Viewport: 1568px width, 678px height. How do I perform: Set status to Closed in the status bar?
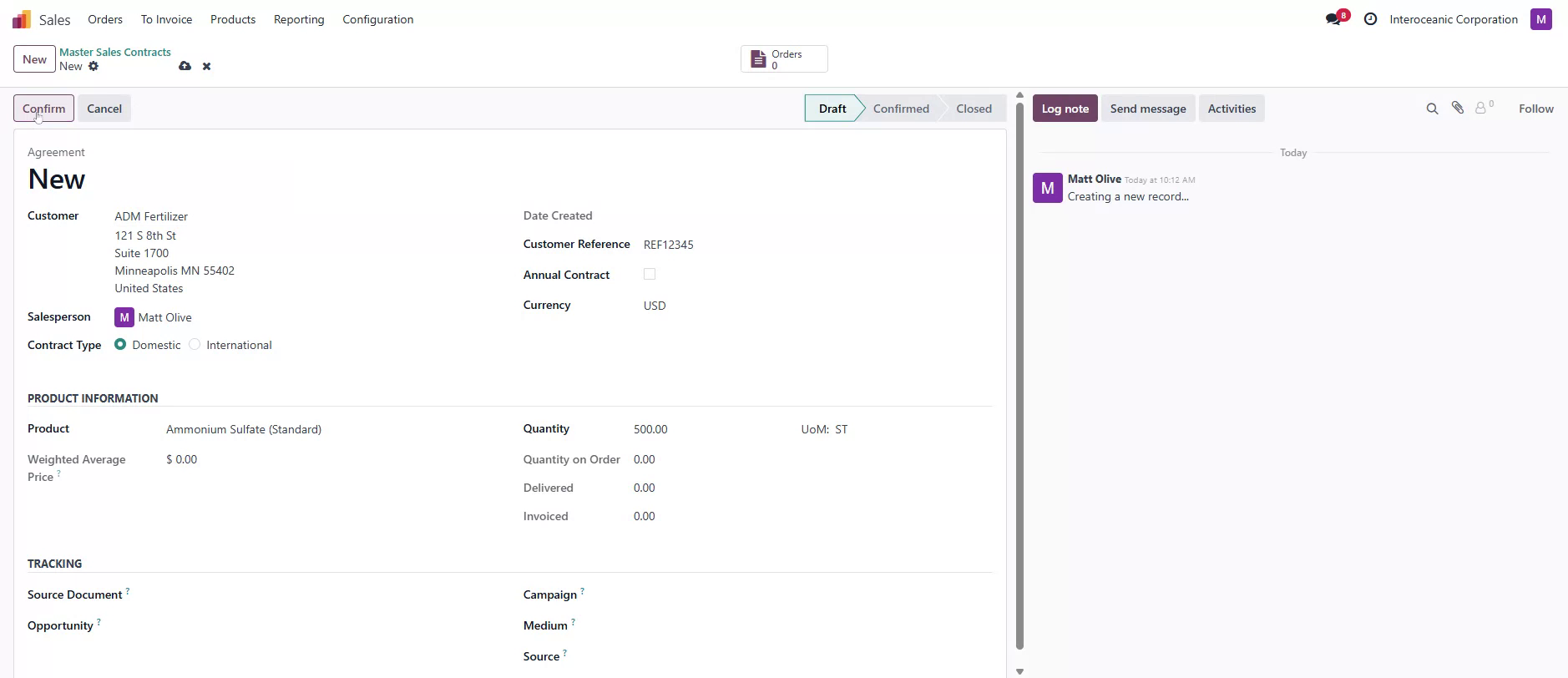pos(974,109)
